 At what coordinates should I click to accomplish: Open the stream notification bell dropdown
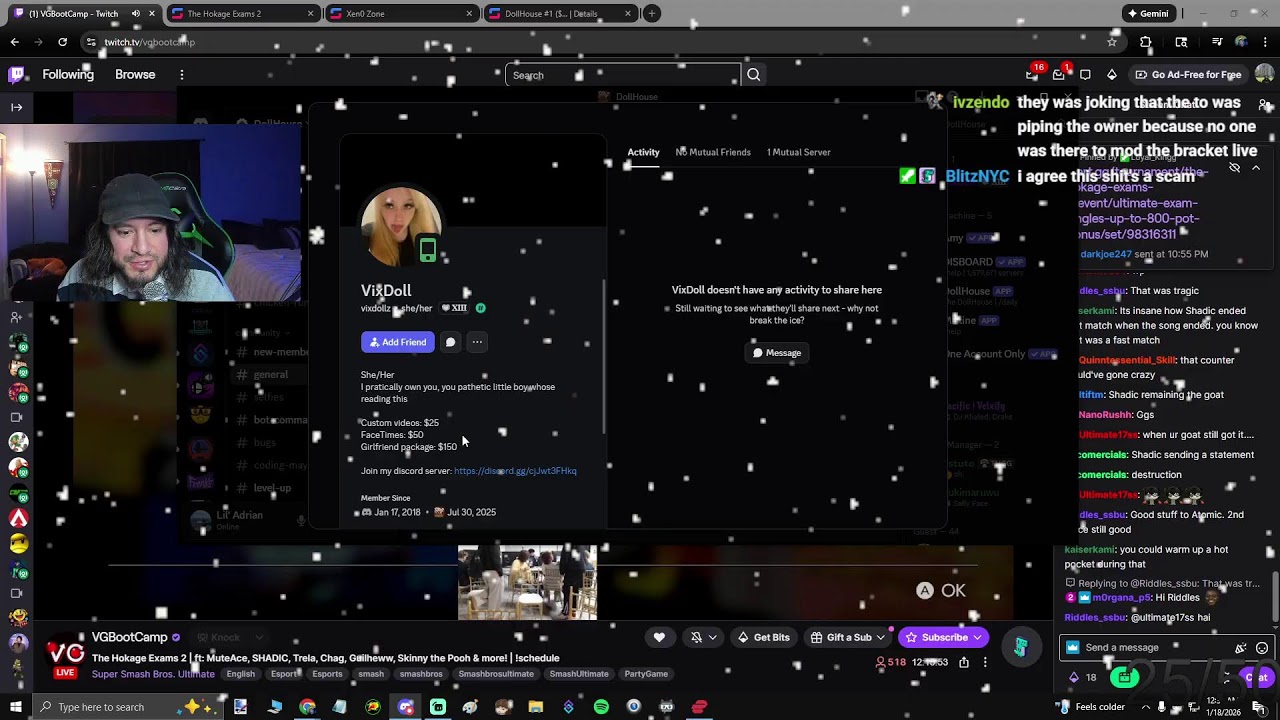point(704,637)
